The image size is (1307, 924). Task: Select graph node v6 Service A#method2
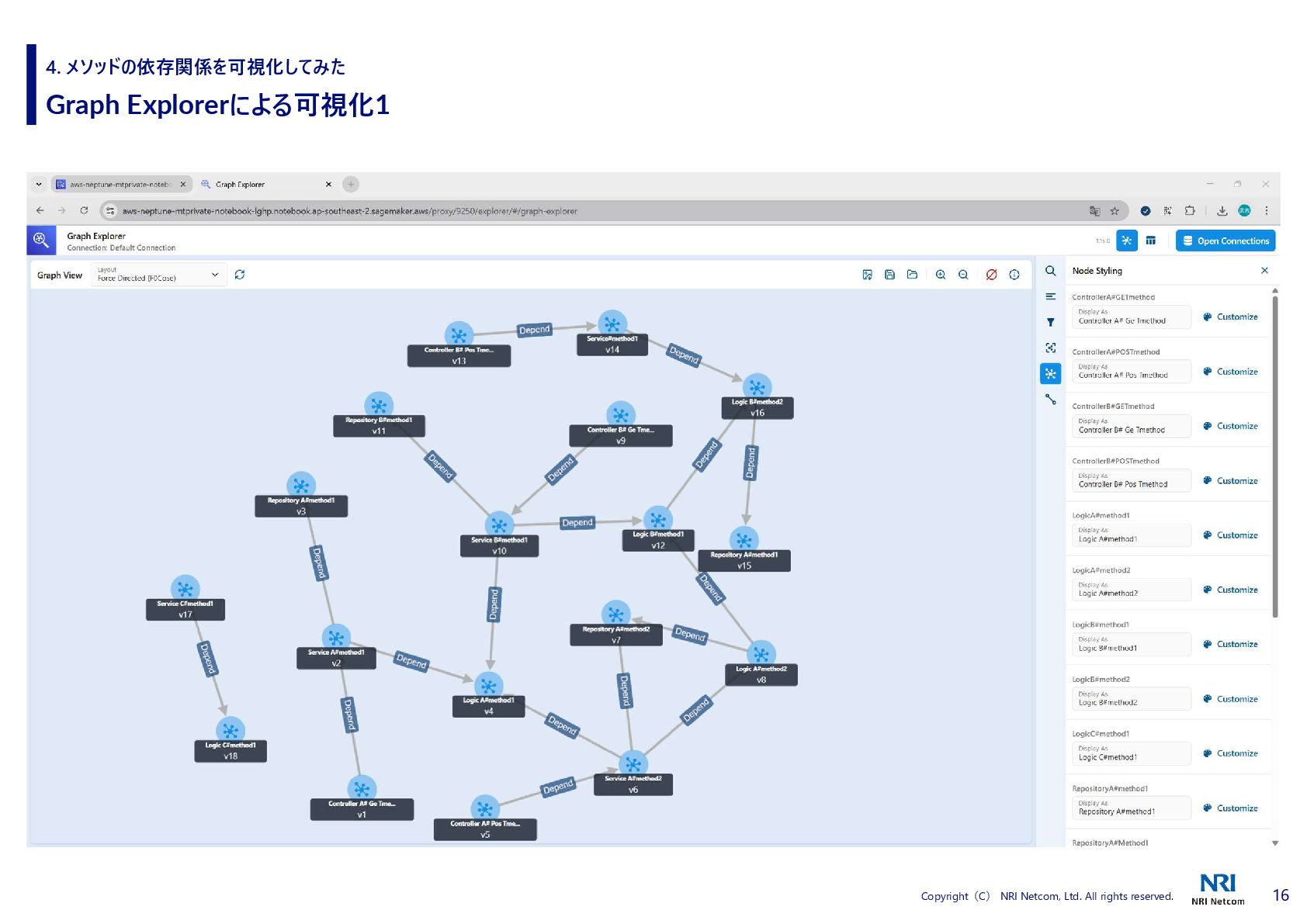coord(633,773)
